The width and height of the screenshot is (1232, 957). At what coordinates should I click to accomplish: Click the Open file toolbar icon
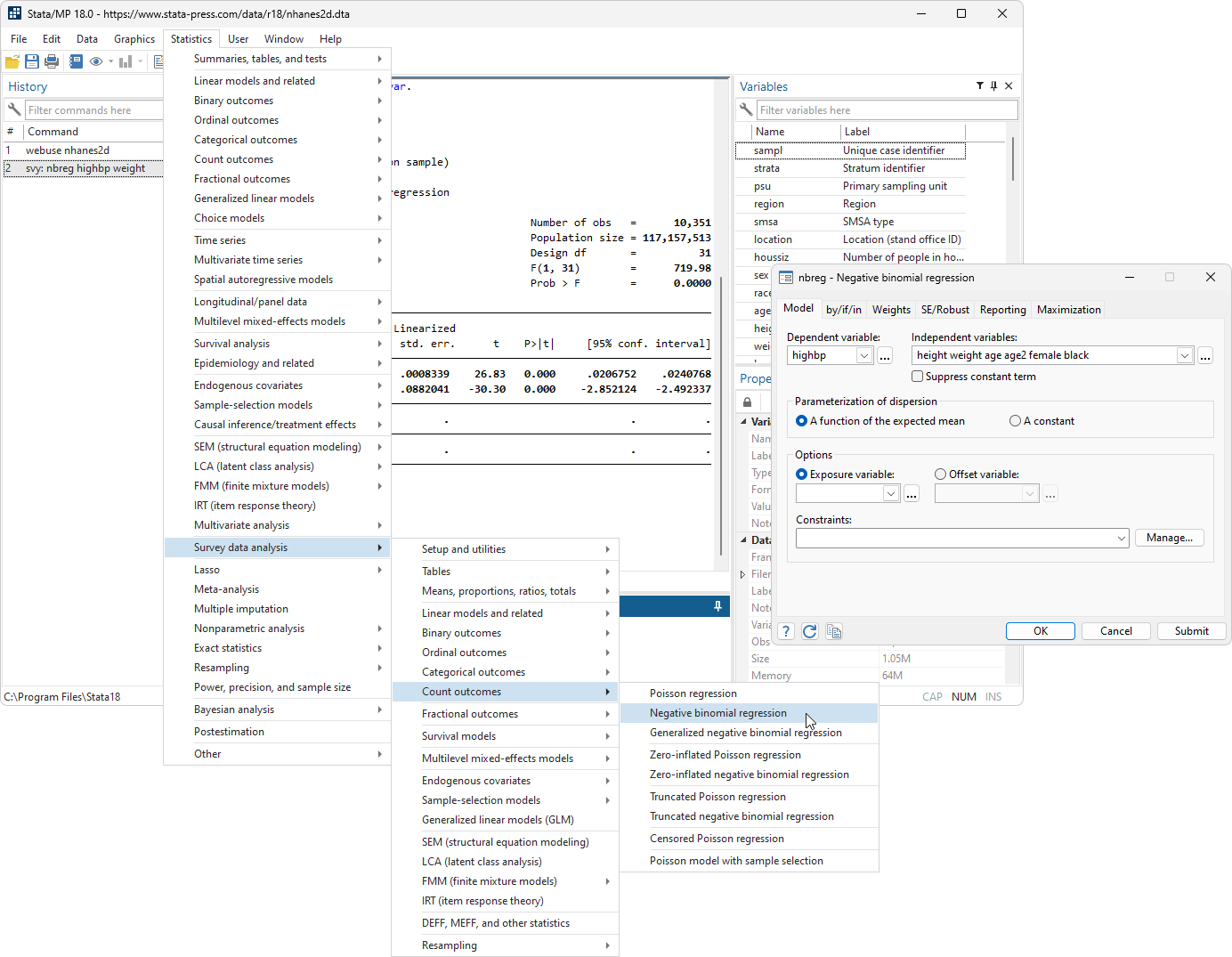[x=12, y=61]
